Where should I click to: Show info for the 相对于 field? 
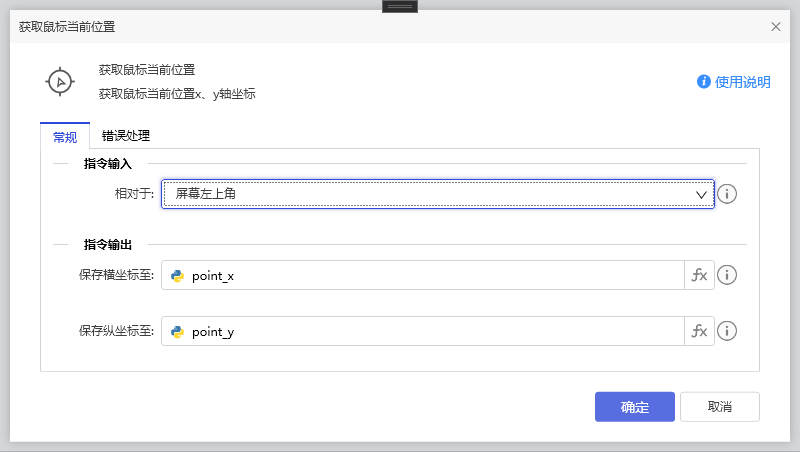click(x=728, y=194)
